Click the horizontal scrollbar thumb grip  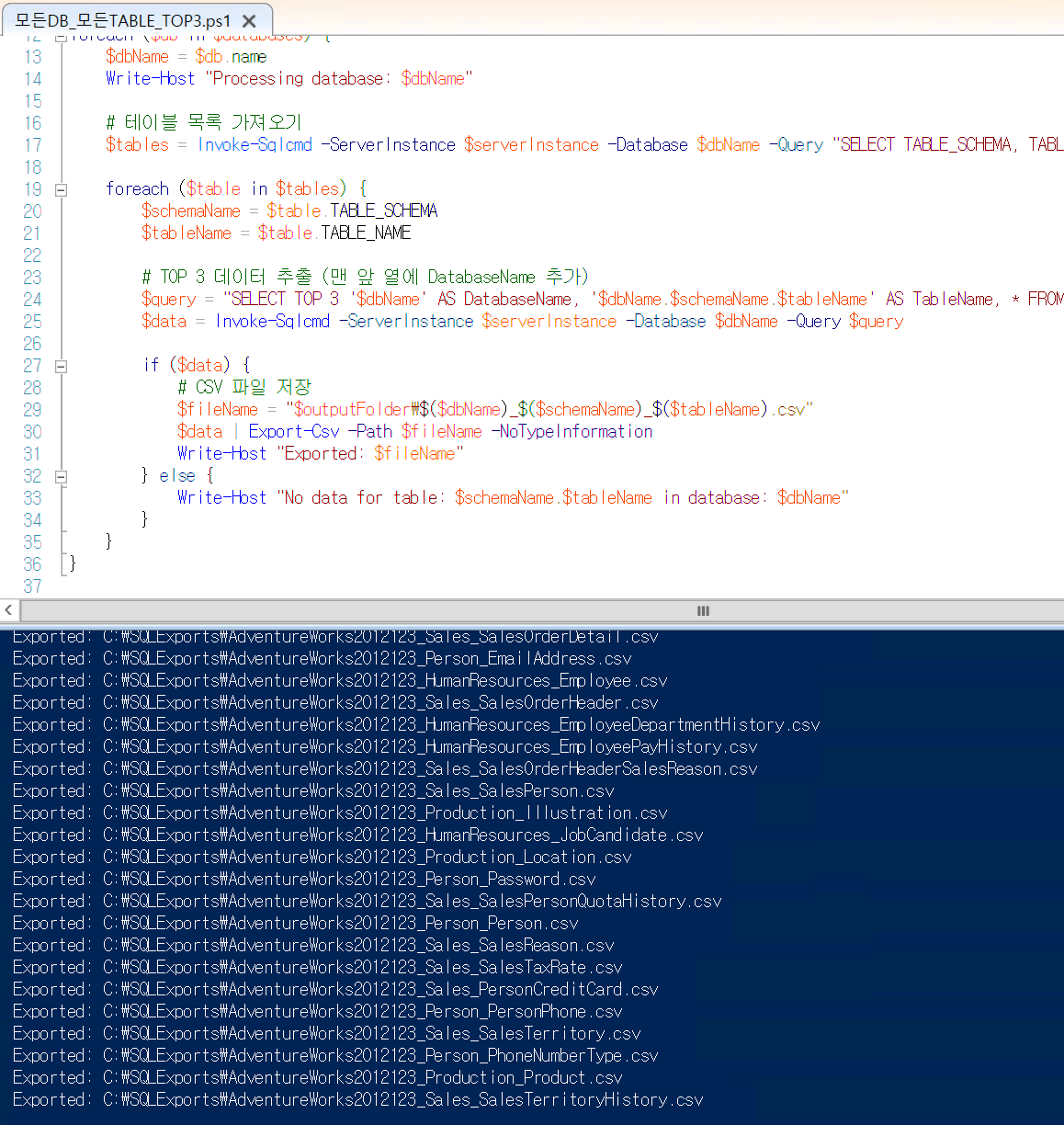(703, 610)
